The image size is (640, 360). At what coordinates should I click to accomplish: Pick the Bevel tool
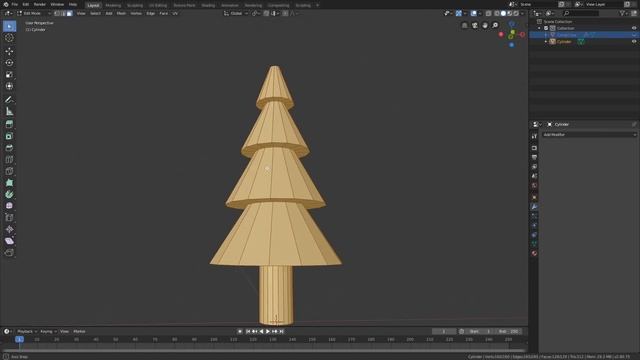pyautogui.click(x=9, y=148)
